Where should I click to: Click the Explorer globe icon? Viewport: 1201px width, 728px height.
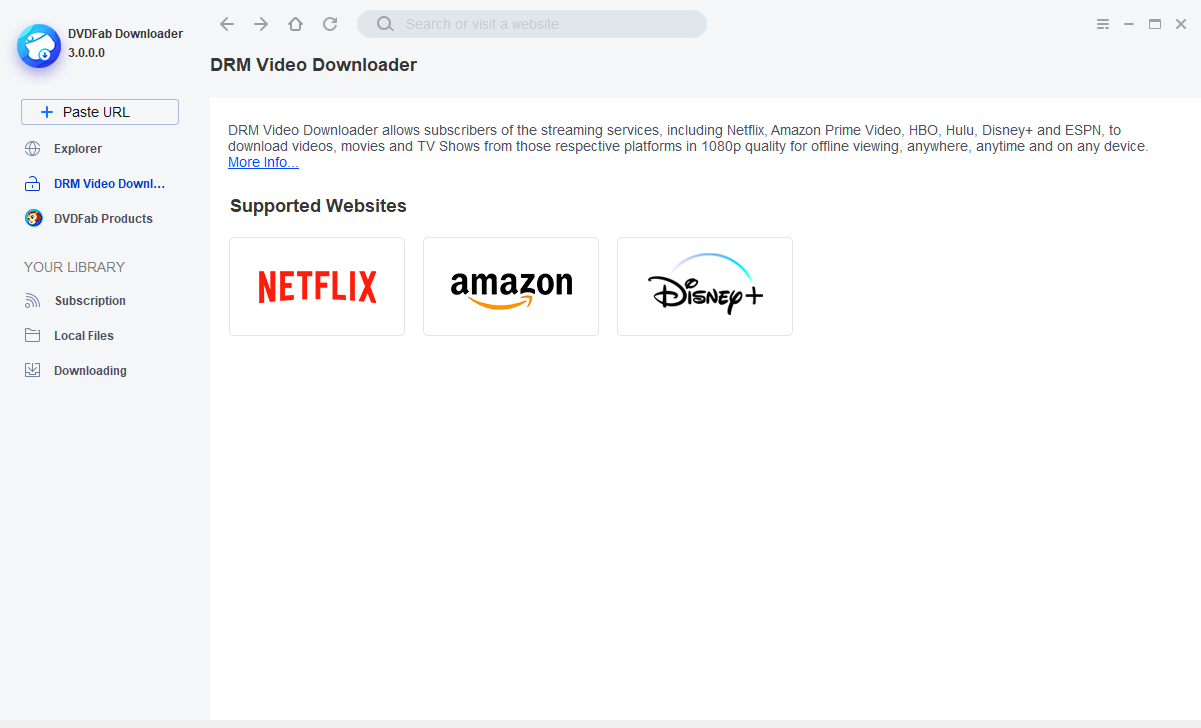[33, 149]
